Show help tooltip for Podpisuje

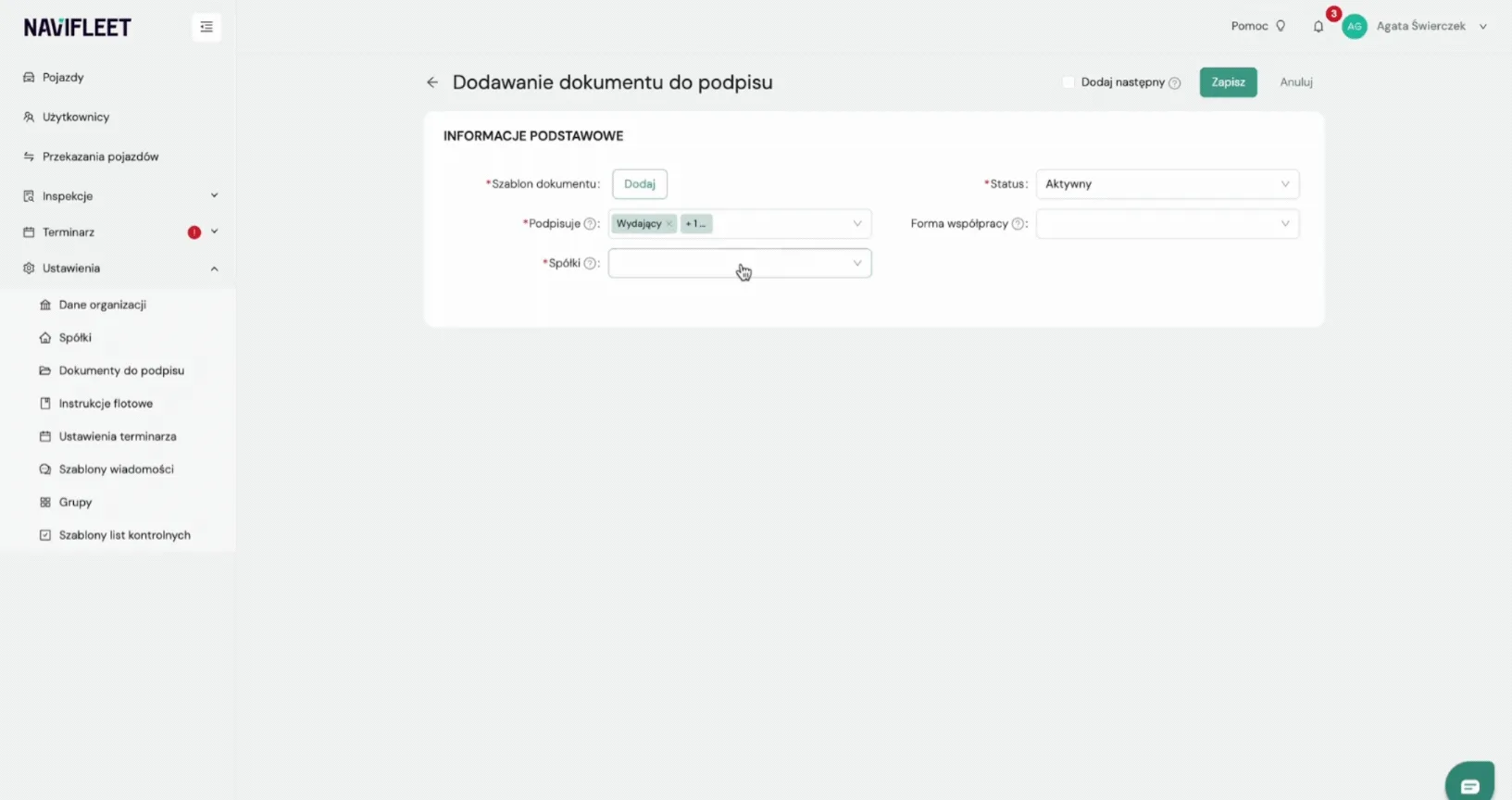(590, 224)
